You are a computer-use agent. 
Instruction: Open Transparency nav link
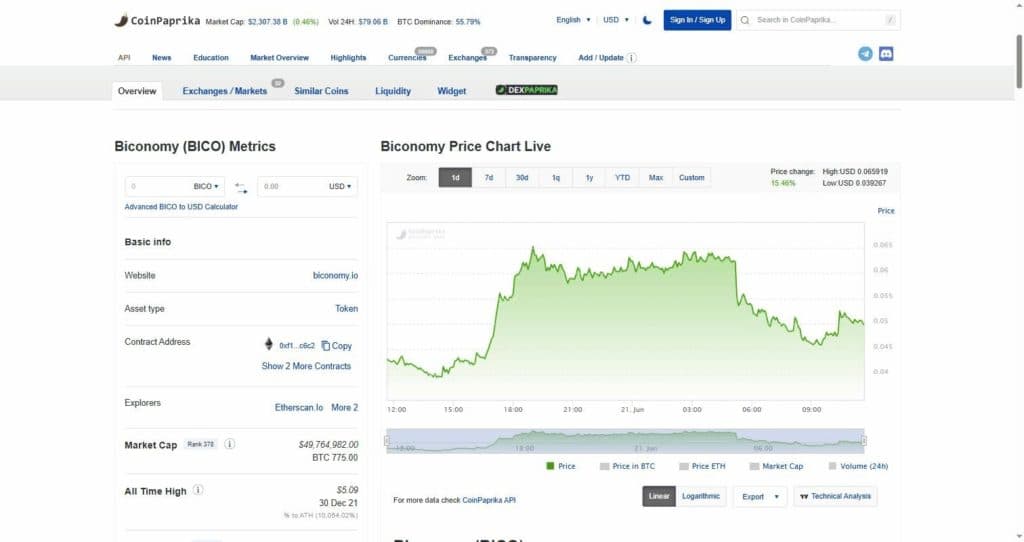tap(532, 57)
